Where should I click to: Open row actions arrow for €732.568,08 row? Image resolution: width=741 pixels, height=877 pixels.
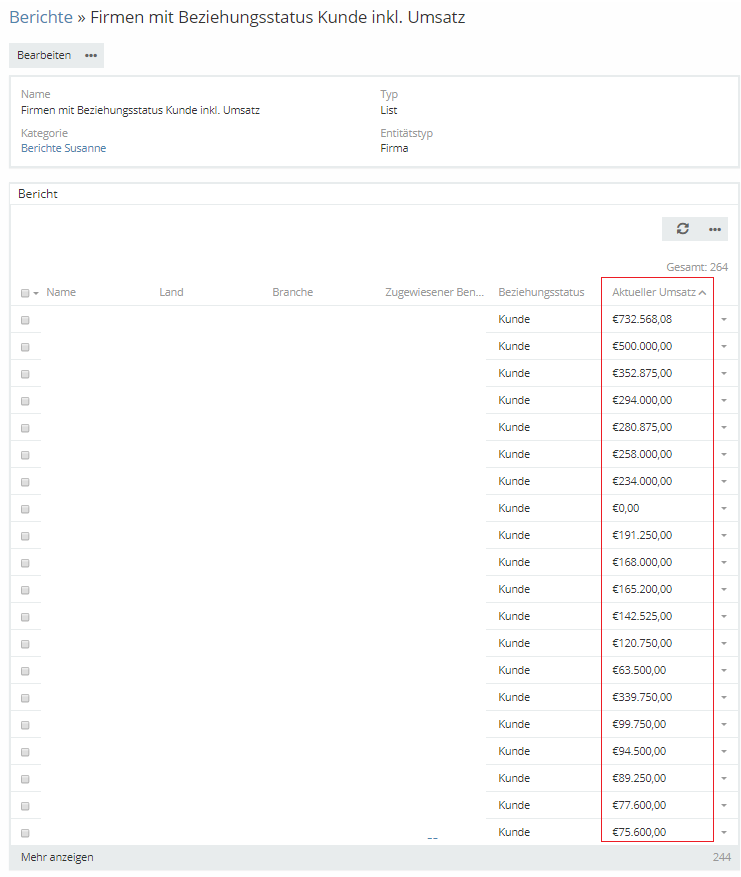point(723,320)
